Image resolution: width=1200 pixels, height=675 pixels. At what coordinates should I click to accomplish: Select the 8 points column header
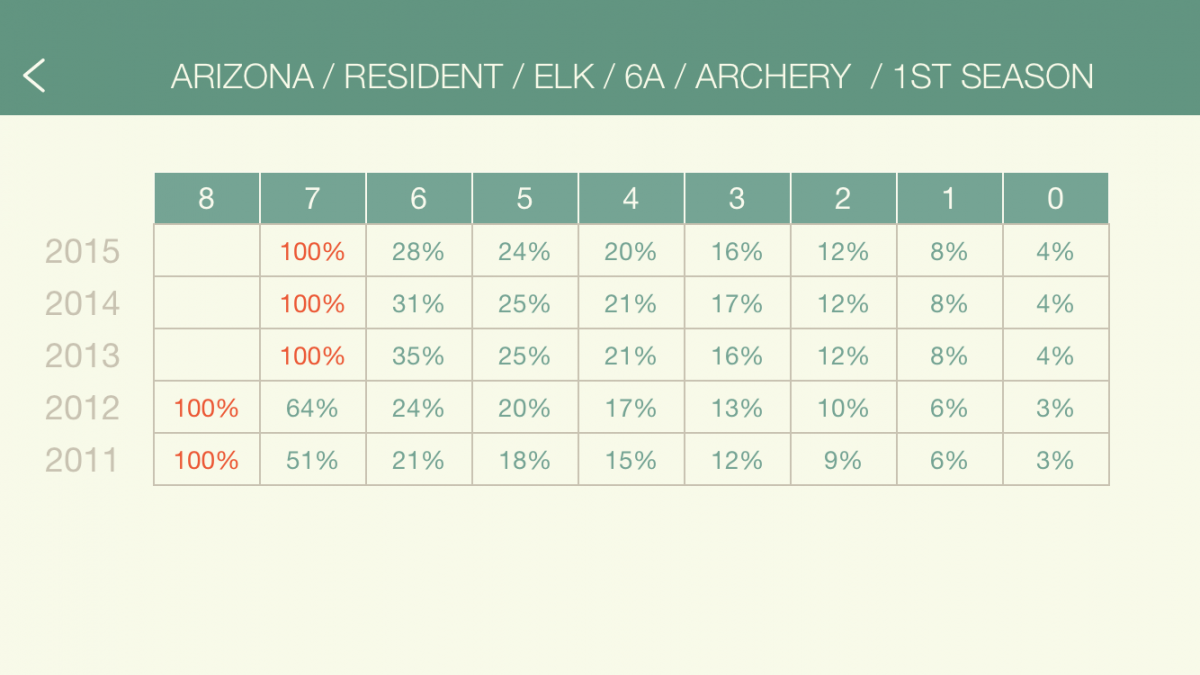pyautogui.click(x=207, y=198)
